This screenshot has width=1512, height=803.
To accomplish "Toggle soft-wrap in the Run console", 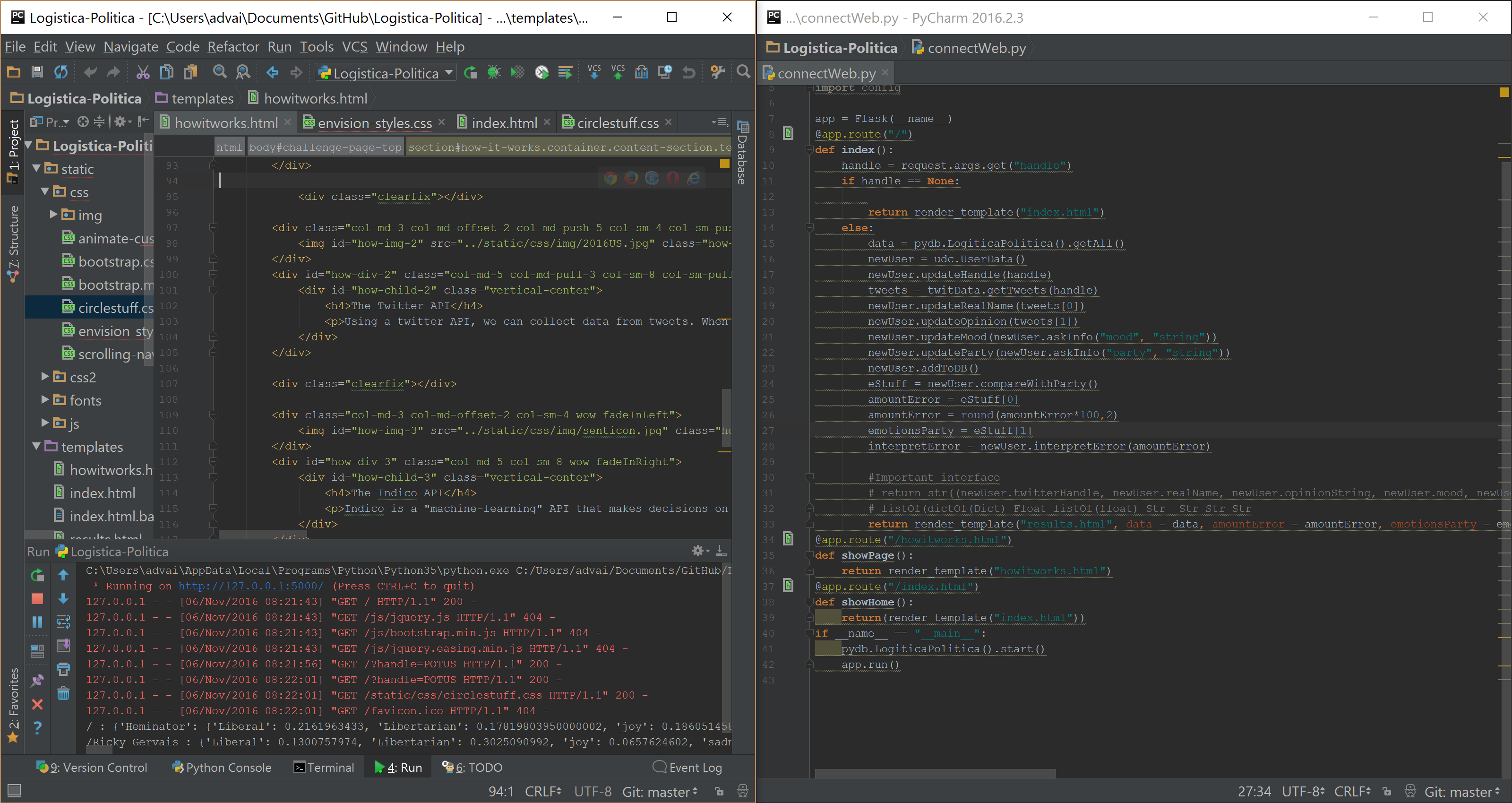I will click(63, 622).
